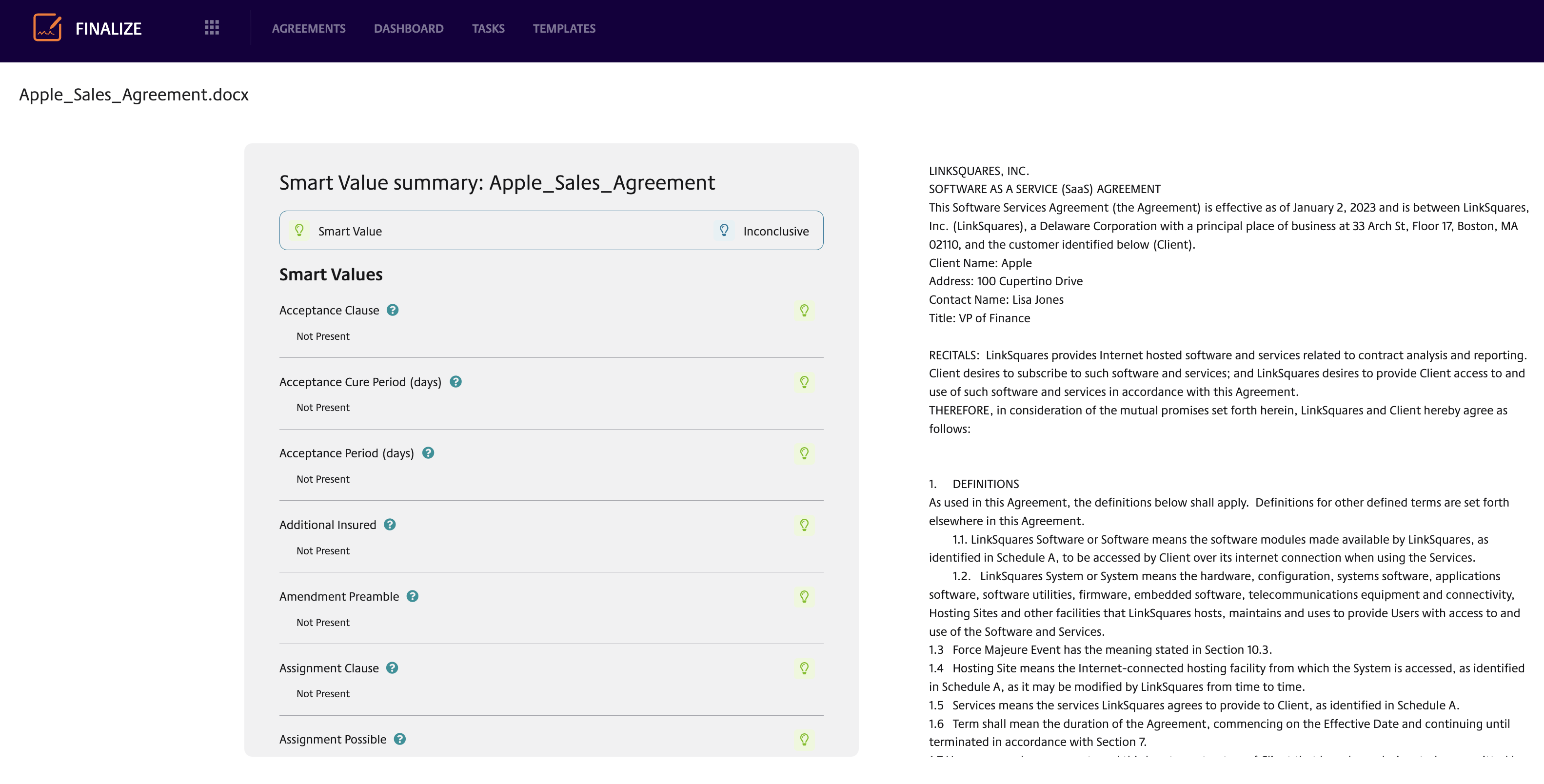1544x784 pixels.
Task: Click the lightbulb icon beside Amendment Preamble
Action: pos(804,596)
